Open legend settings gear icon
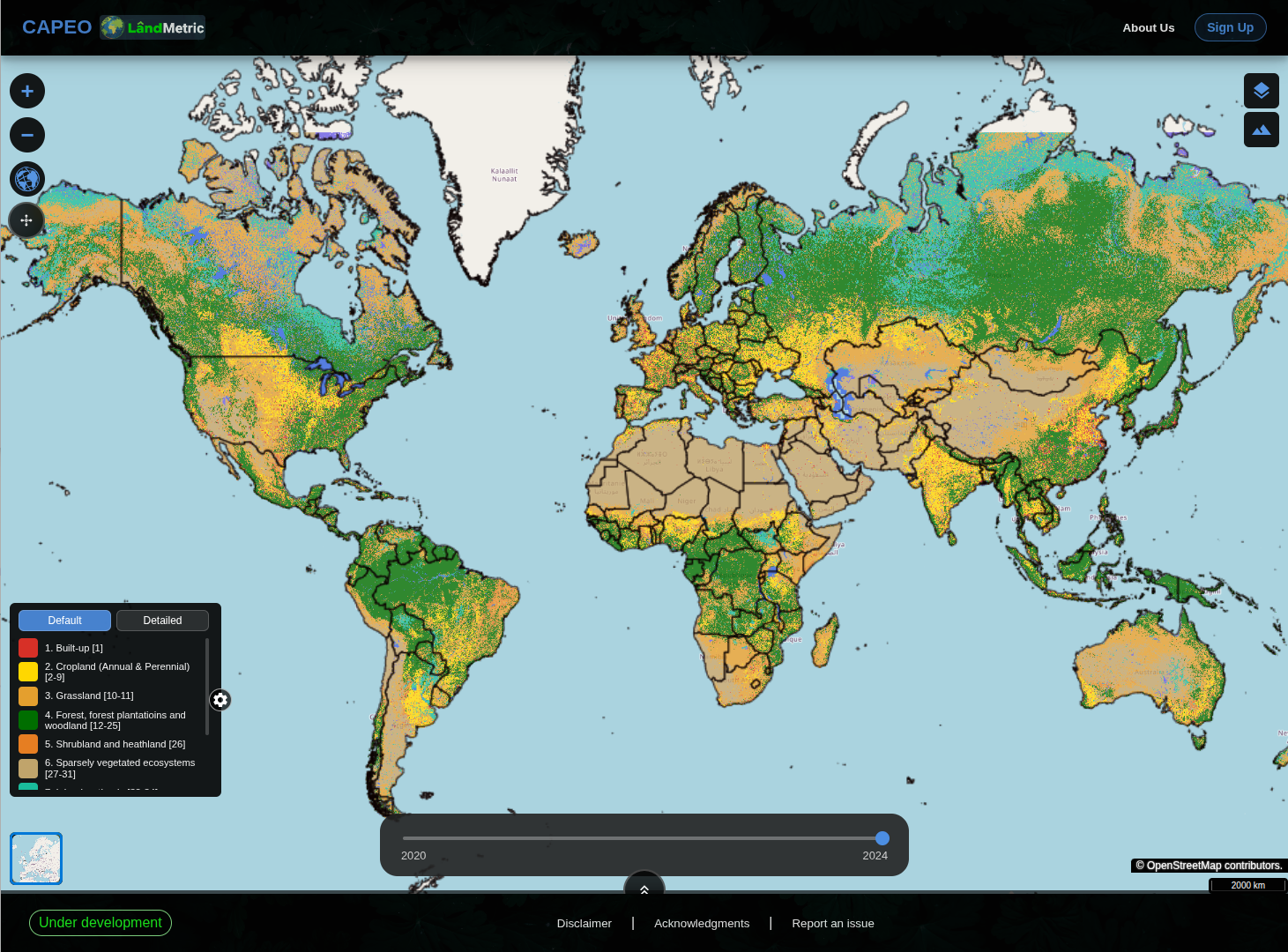This screenshot has height=952, width=1288. pyautogui.click(x=220, y=700)
